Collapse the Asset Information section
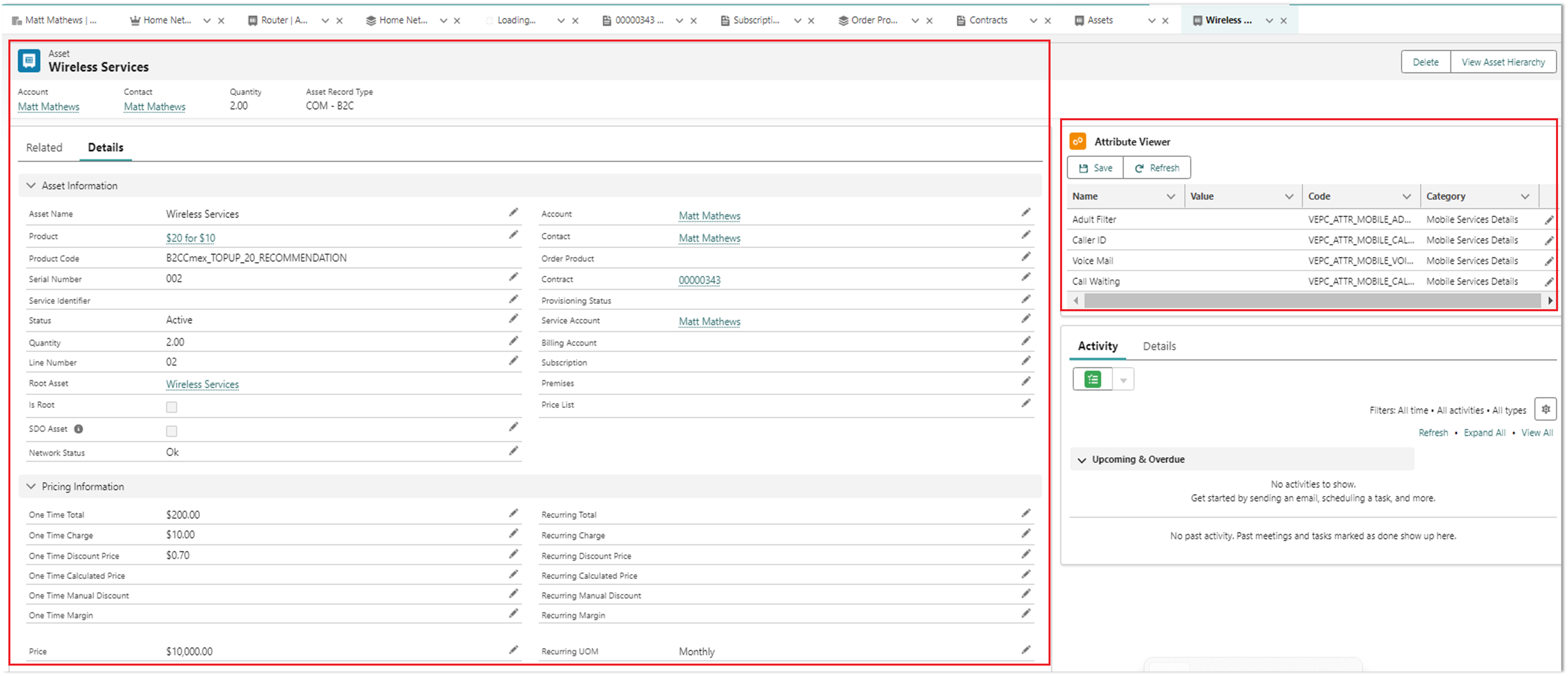 pos(31,186)
